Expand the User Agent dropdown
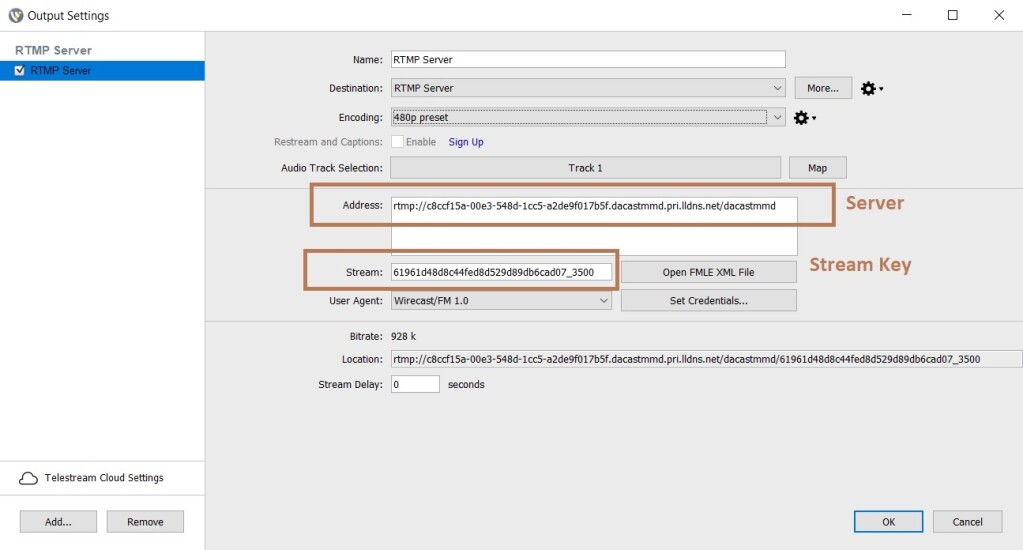Image resolution: width=1023 pixels, height=550 pixels. [x=604, y=301]
